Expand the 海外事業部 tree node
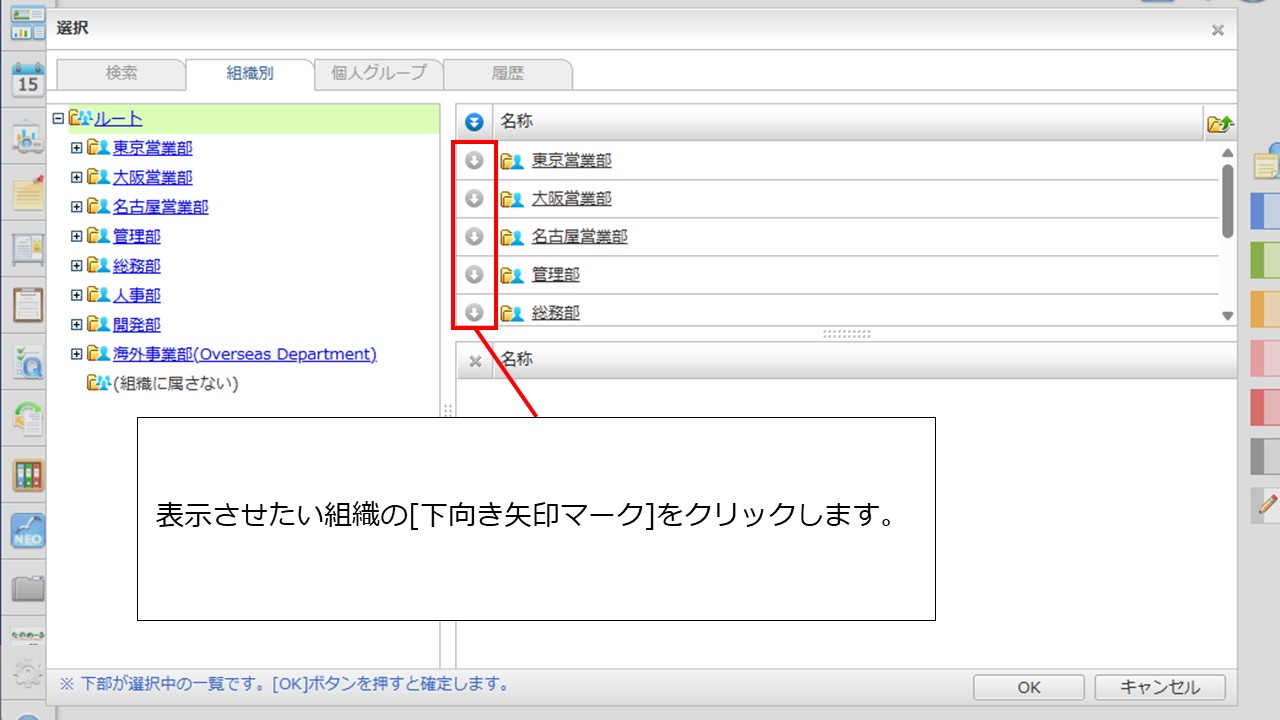 pos(77,354)
